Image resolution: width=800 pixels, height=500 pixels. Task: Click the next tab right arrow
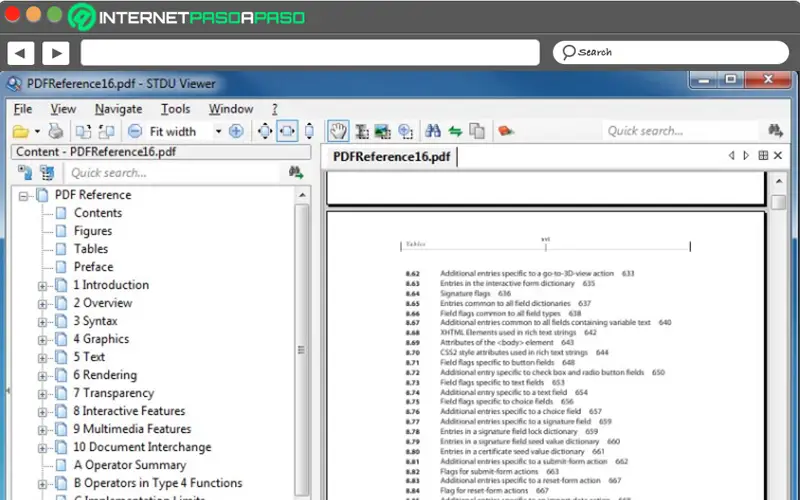tap(746, 155)
